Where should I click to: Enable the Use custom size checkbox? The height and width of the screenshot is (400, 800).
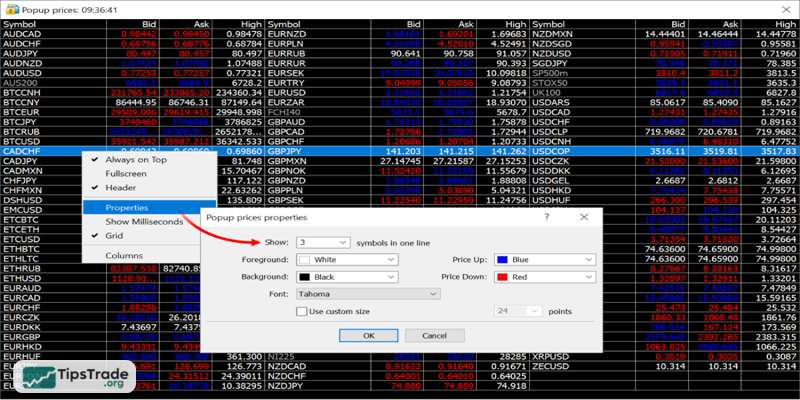[x=303, y=312]
